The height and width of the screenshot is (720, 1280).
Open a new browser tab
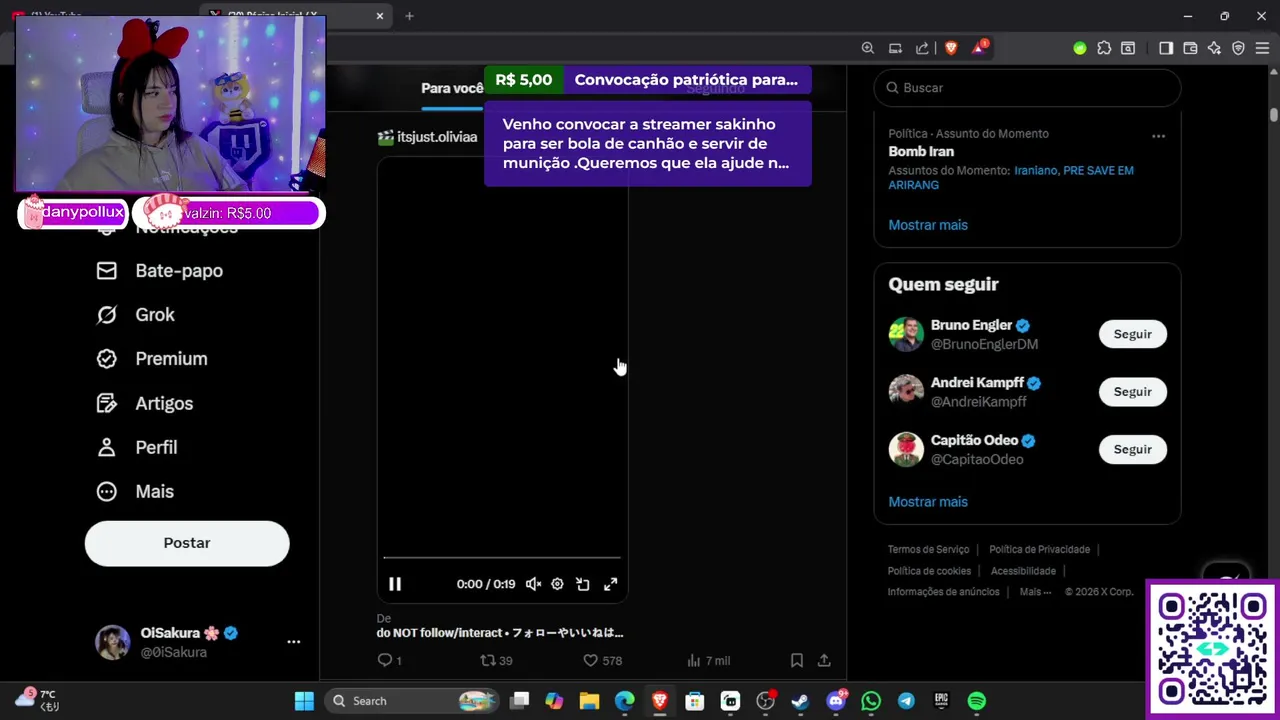[x=409, y=16]
